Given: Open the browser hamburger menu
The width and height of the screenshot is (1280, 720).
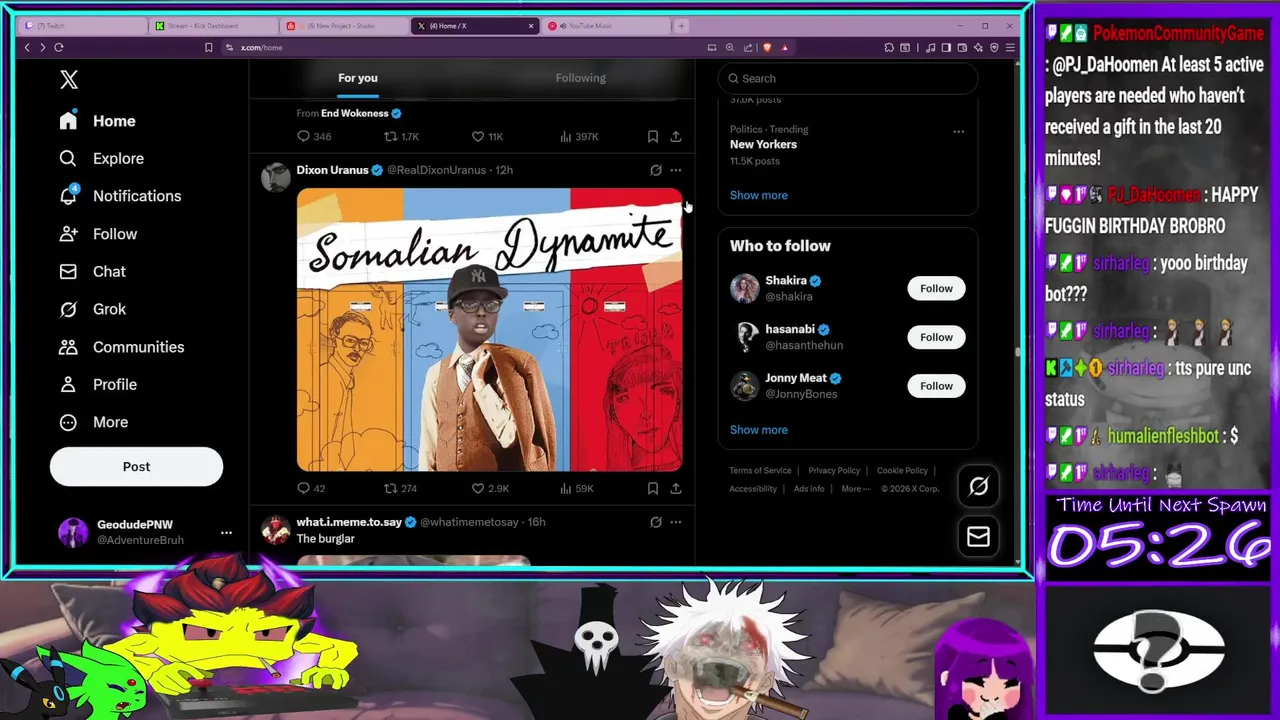Looking at the screenshot, I should pyautogui.click(x=1010, y=47).
